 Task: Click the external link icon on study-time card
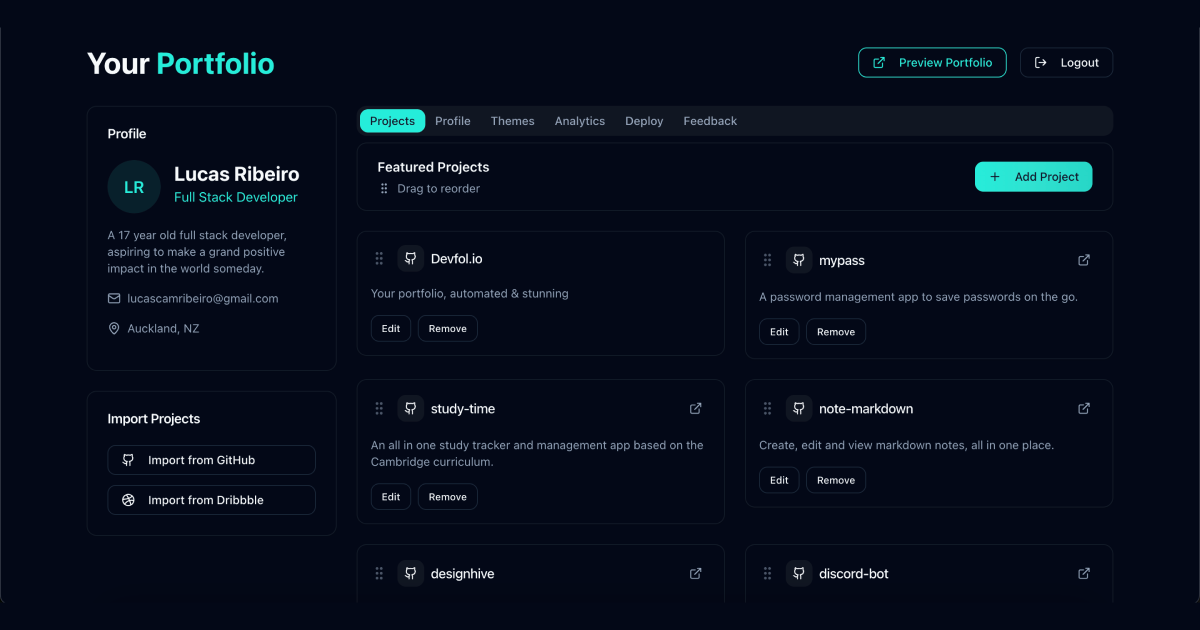click(695, 408)
